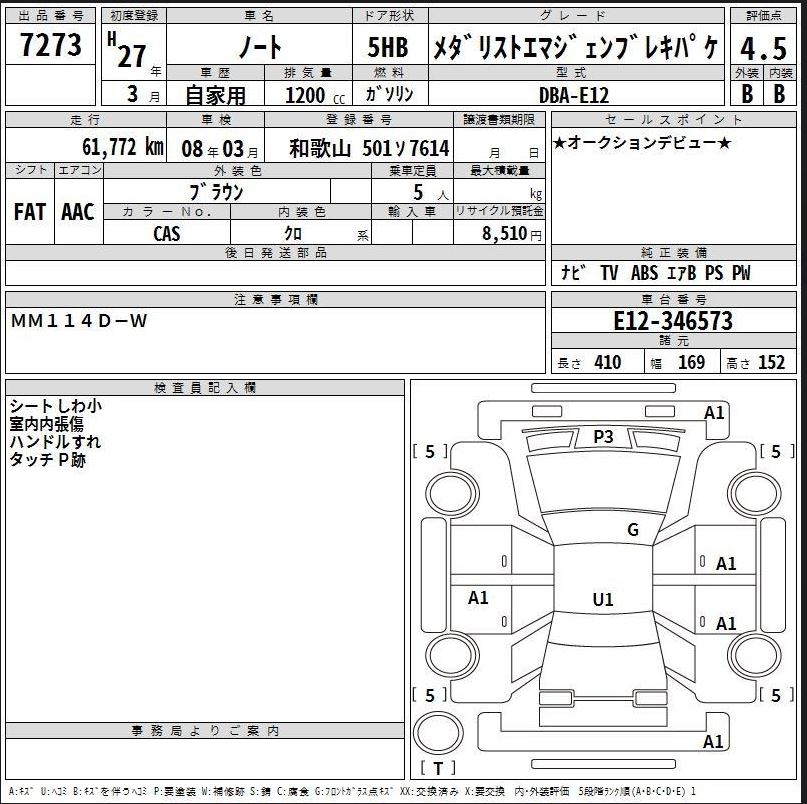Click the 事務局よりご案内 header
The image size is (807, 804).
[205, 731]
